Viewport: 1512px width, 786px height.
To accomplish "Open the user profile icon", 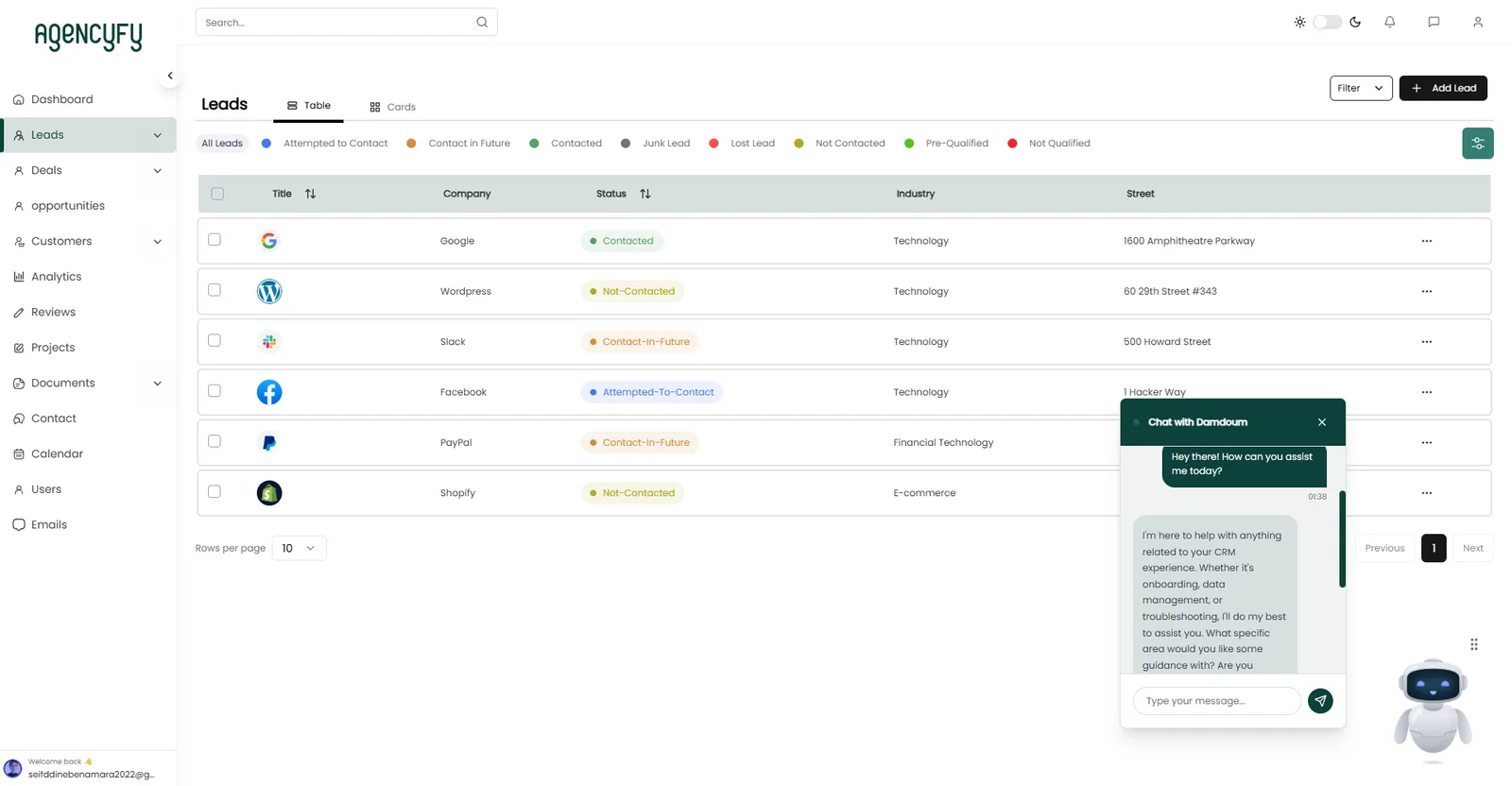I will tap(1478, 22).
